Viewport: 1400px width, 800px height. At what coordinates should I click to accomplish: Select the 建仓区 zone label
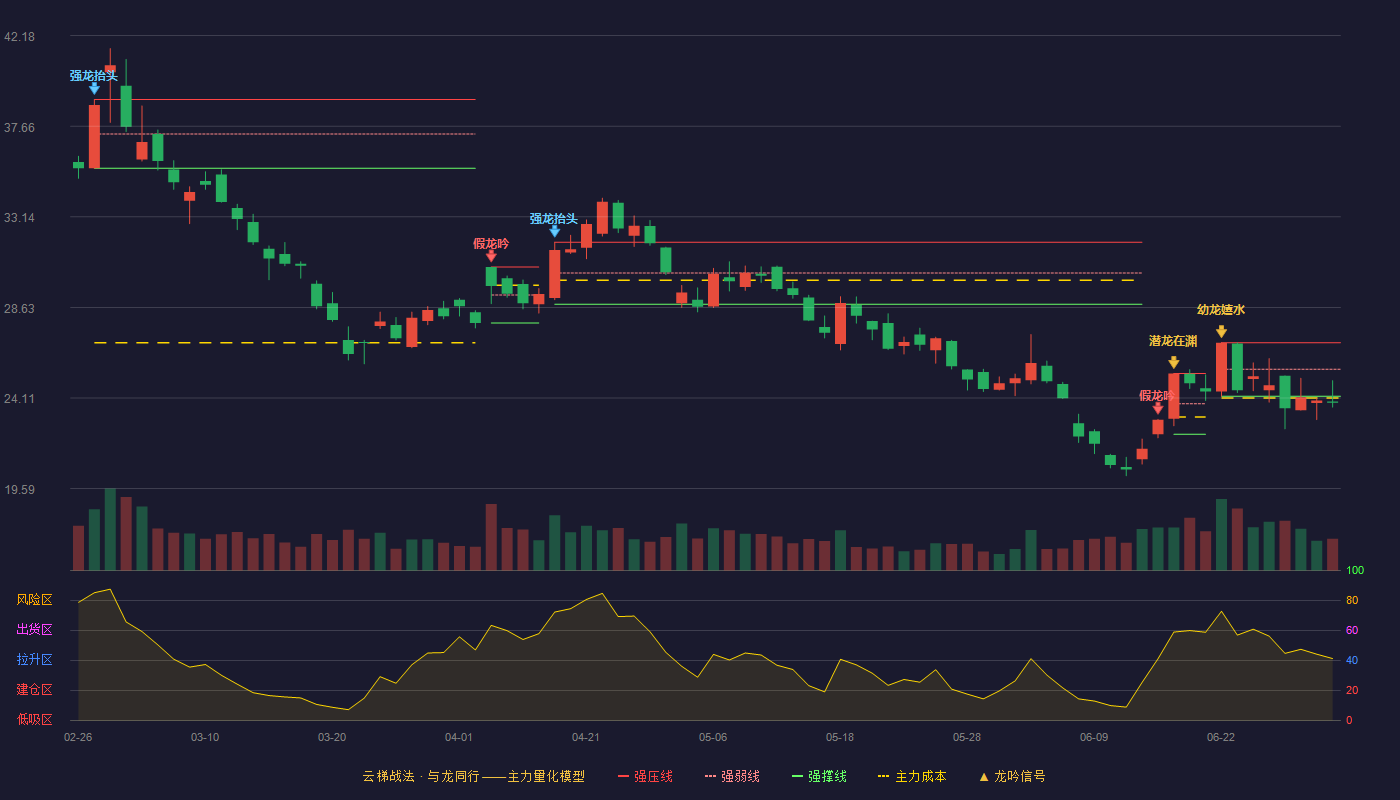[x=34, y=690]
